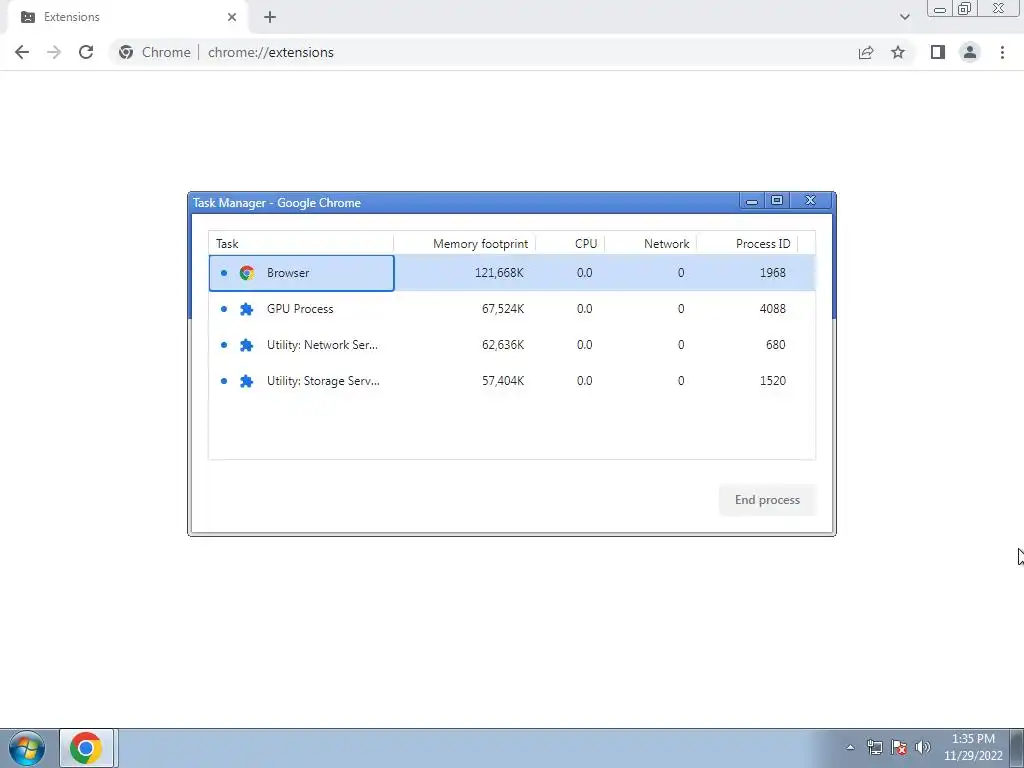Minimize the Task Manager window
The height and width of the screenshot is (768, 1024).
tap(752, 200)
